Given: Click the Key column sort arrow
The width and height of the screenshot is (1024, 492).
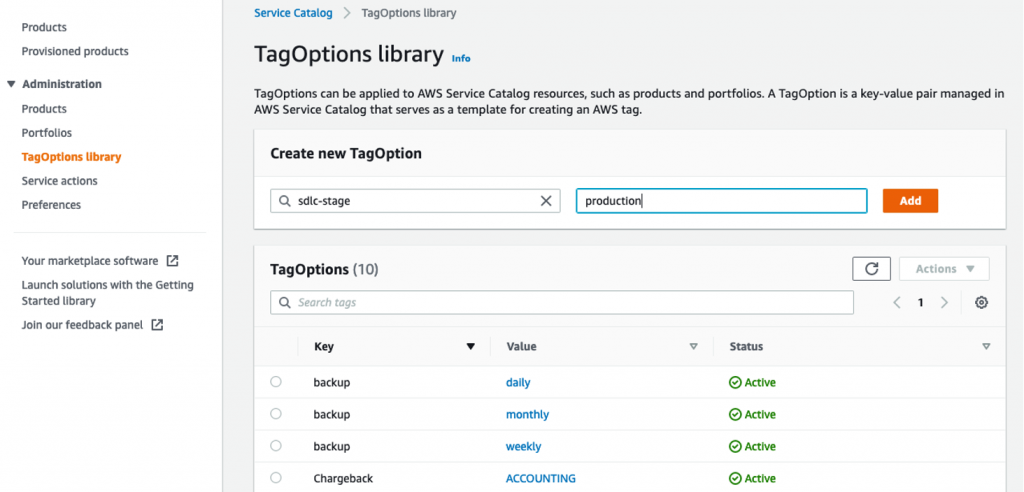Looking at the screenshot, I should tap(470, 347).
